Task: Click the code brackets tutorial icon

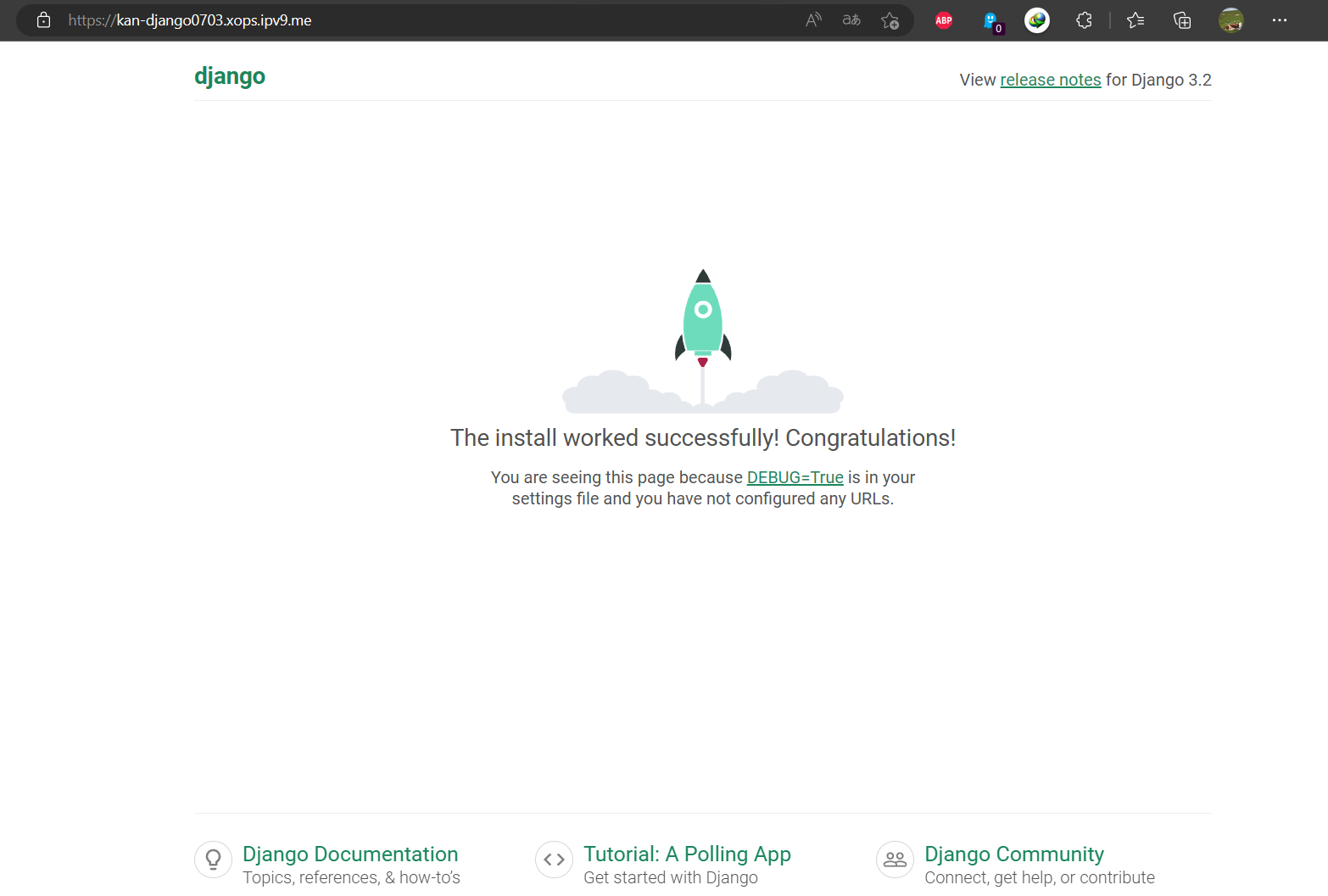Action: (554, 860)
